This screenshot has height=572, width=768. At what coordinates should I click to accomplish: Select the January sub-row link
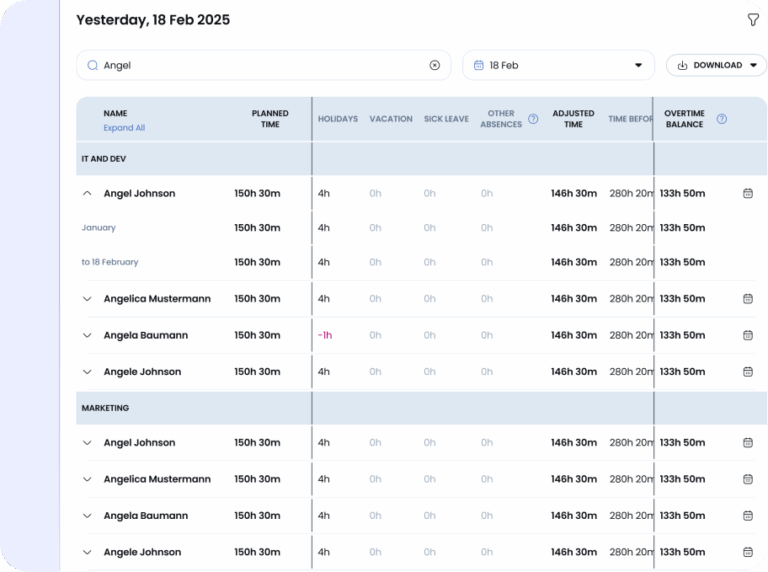(x=99, y=228)
